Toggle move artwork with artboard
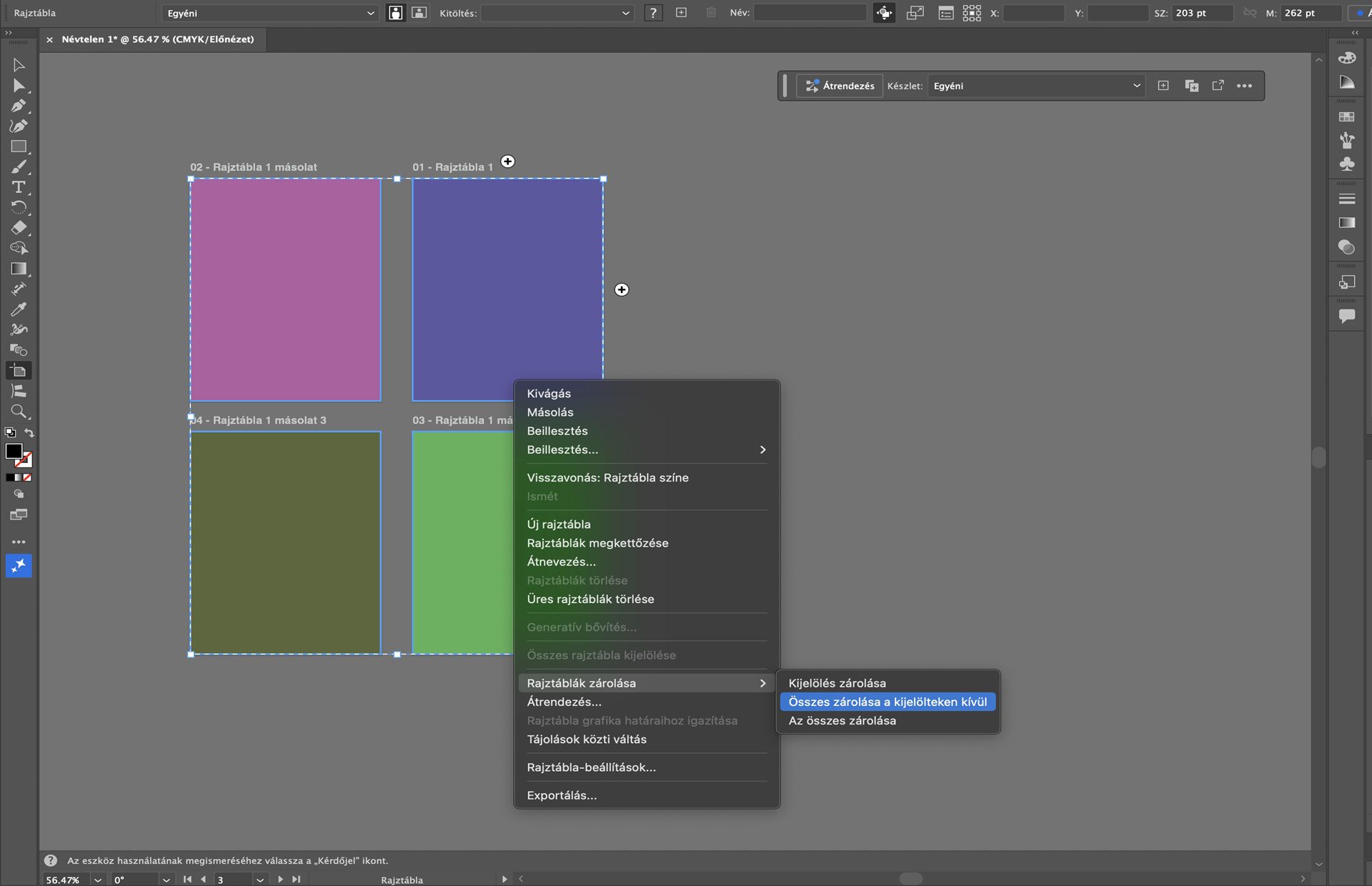Viewport: 1372px width, 886px height. 884,13
